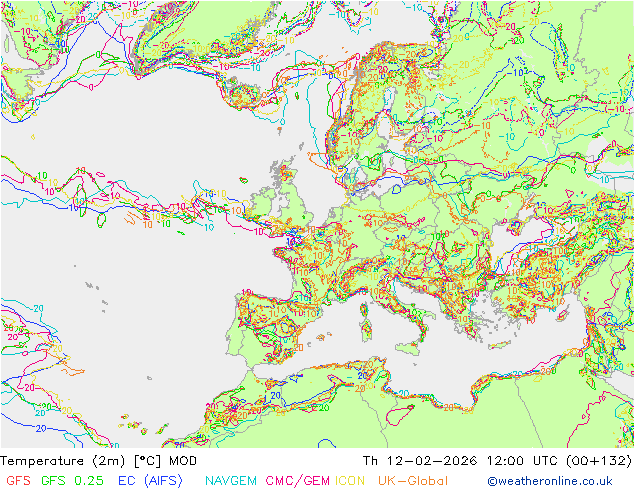Click the ICON legend label
This screenshot has width=634, height=490.
(350, 481)
